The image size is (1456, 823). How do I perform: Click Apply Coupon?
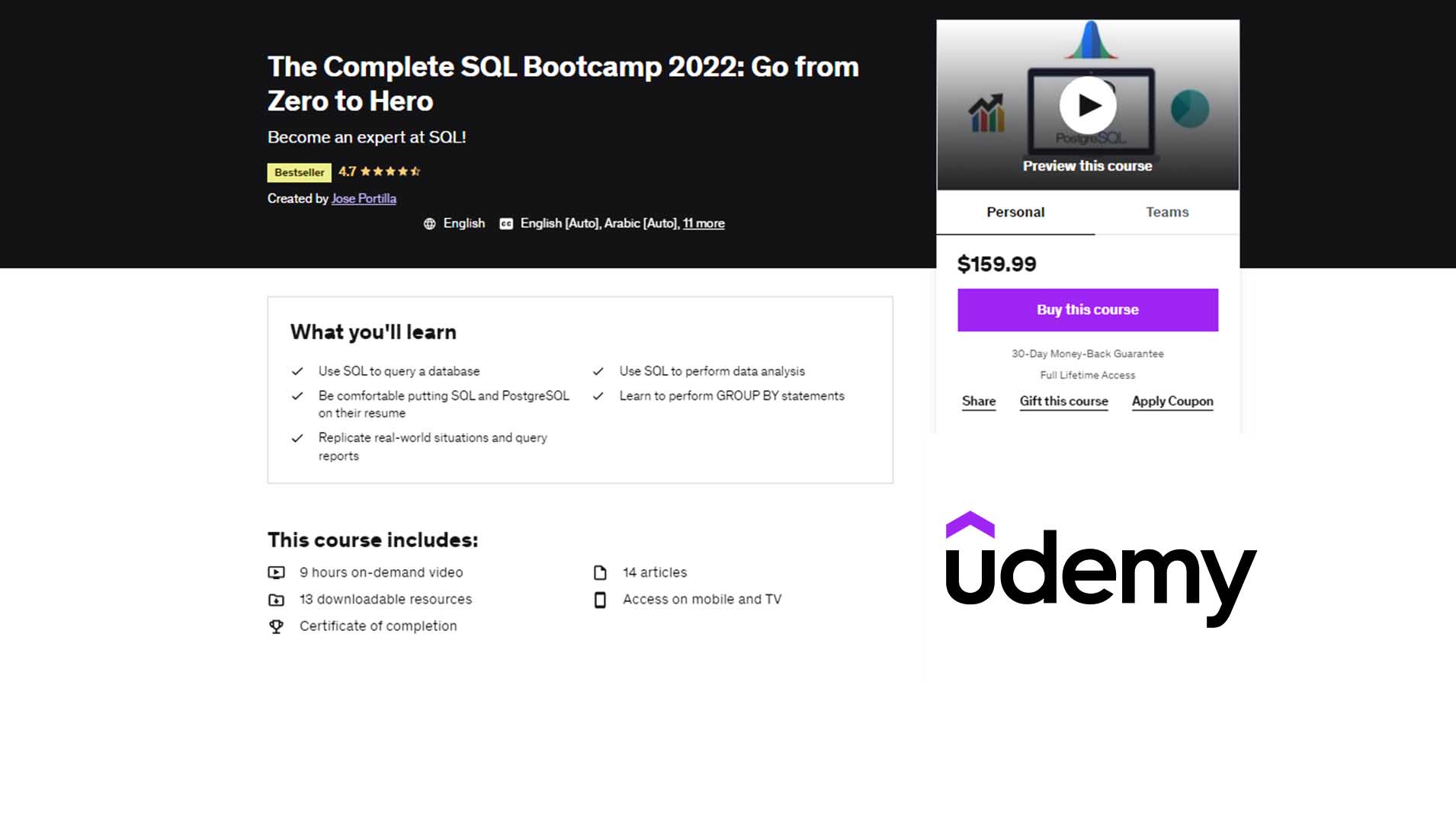point(1172,401)
